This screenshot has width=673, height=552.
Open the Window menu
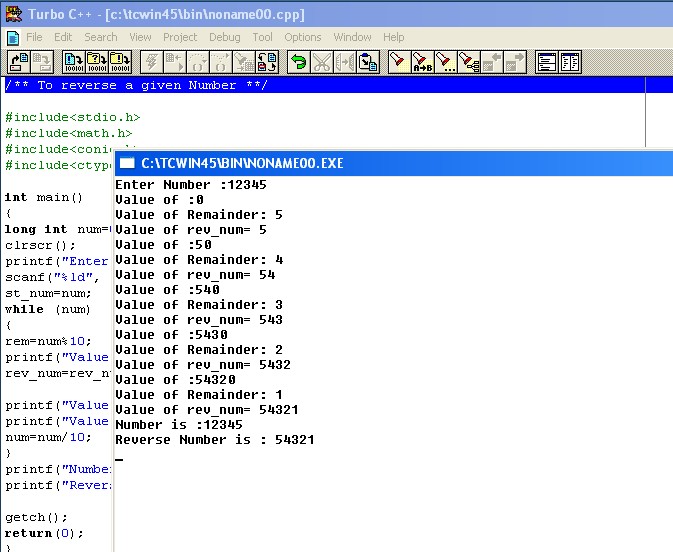tap(352, 37)
